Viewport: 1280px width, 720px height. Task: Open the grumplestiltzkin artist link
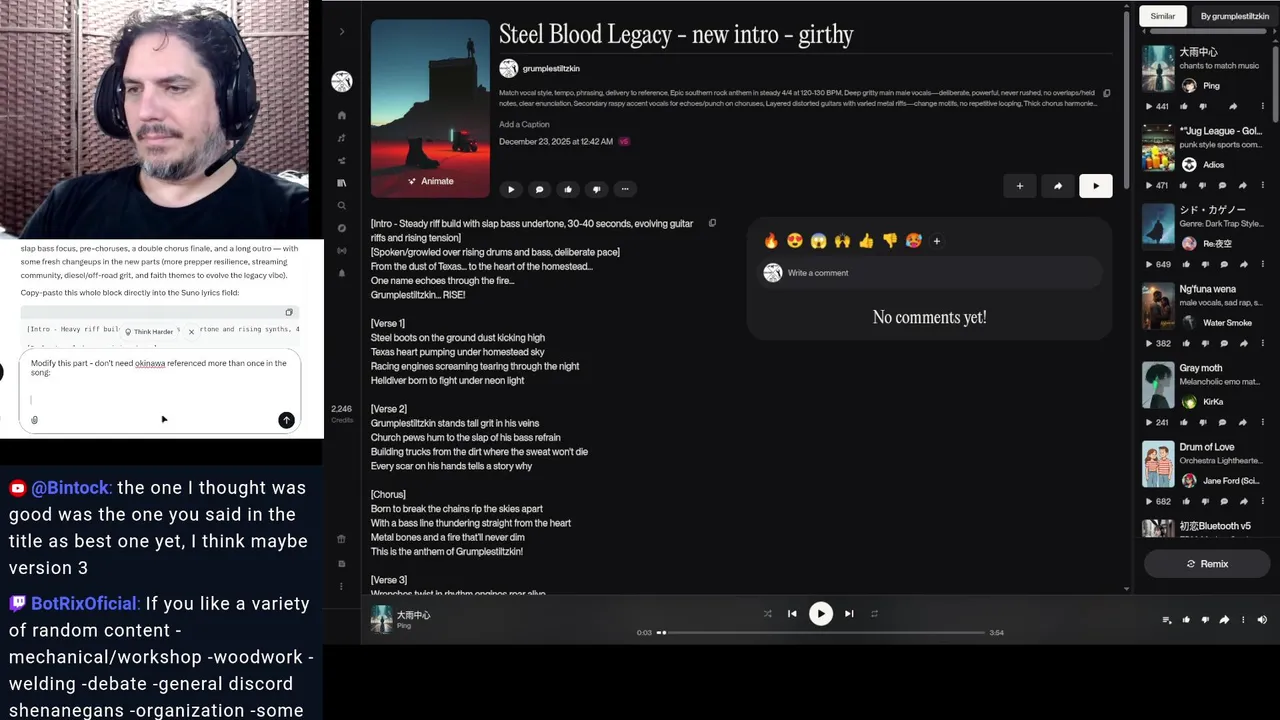click(551, 69)
